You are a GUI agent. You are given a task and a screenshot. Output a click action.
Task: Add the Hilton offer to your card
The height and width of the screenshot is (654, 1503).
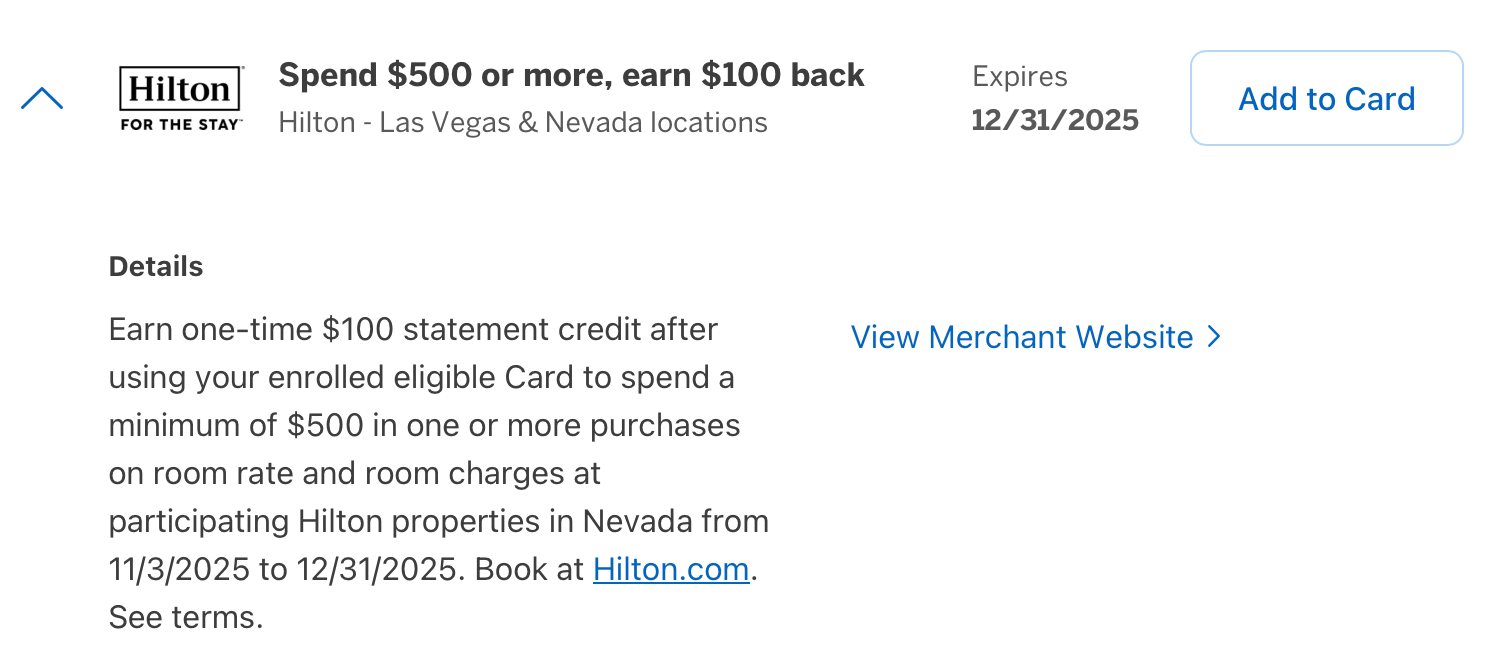coord(1326,98)
